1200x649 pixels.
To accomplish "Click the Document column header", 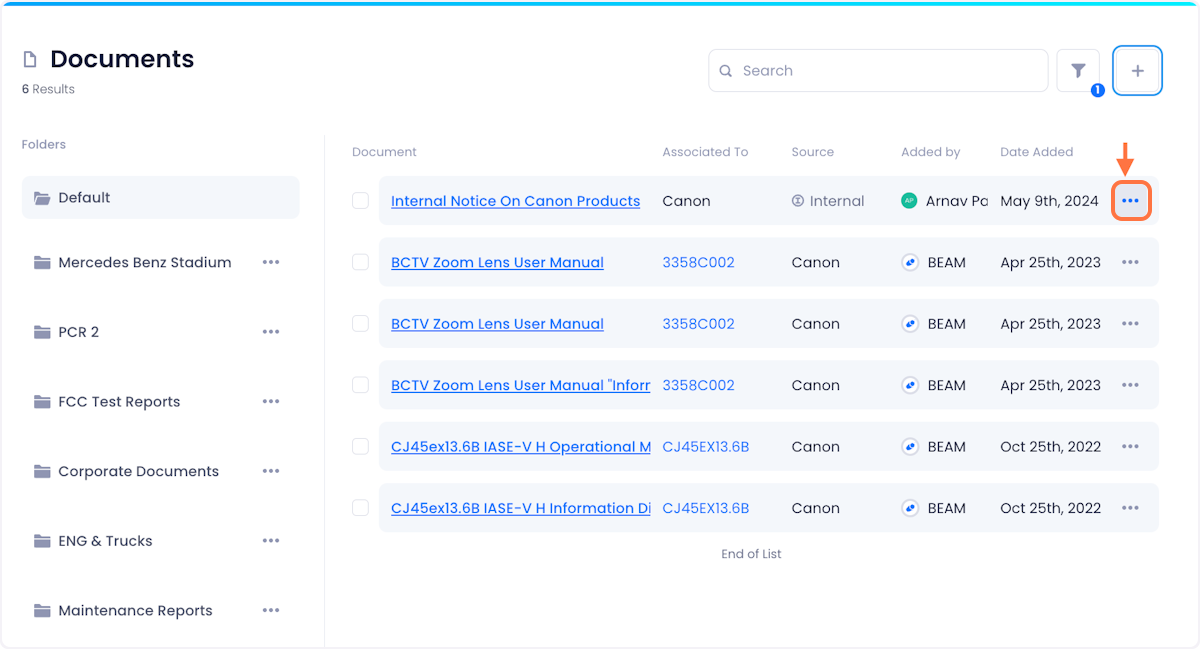I will coord(384,152).
